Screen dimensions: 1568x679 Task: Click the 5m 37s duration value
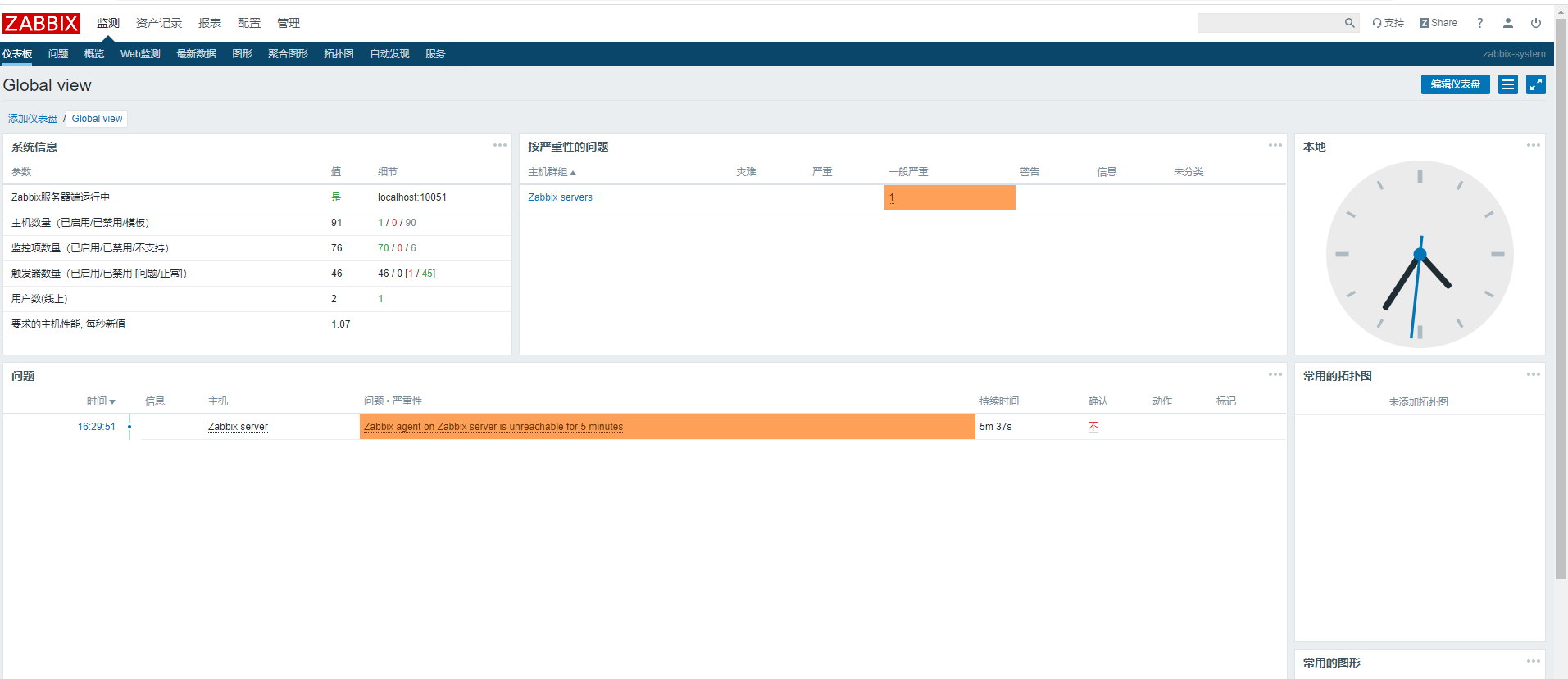995,427
